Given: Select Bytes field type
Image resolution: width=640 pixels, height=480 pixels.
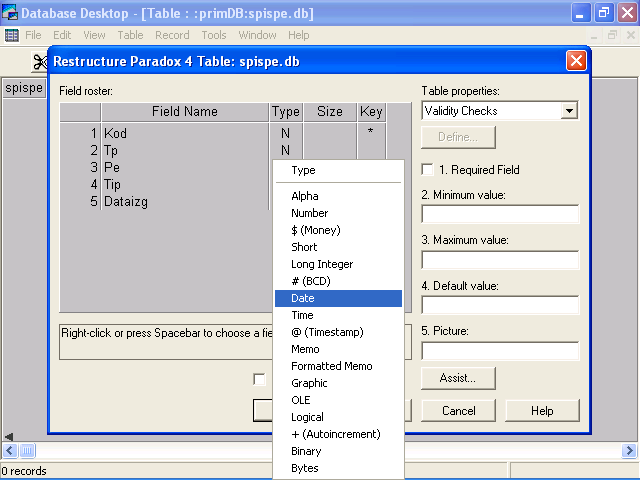Looking at the screenshot, I should [x=338, y=468].
